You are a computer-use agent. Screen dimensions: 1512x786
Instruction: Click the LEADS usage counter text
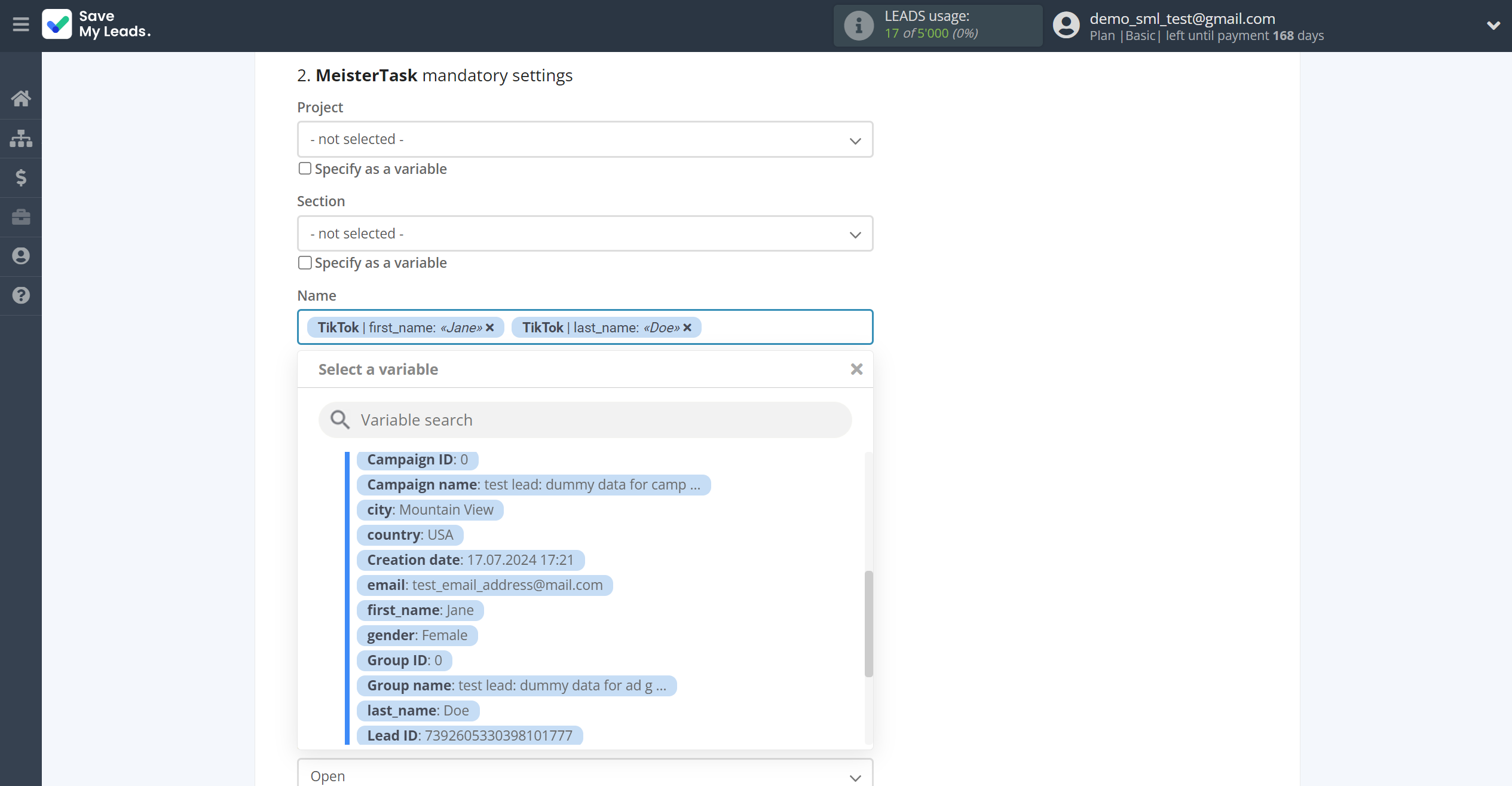point(931,33)
